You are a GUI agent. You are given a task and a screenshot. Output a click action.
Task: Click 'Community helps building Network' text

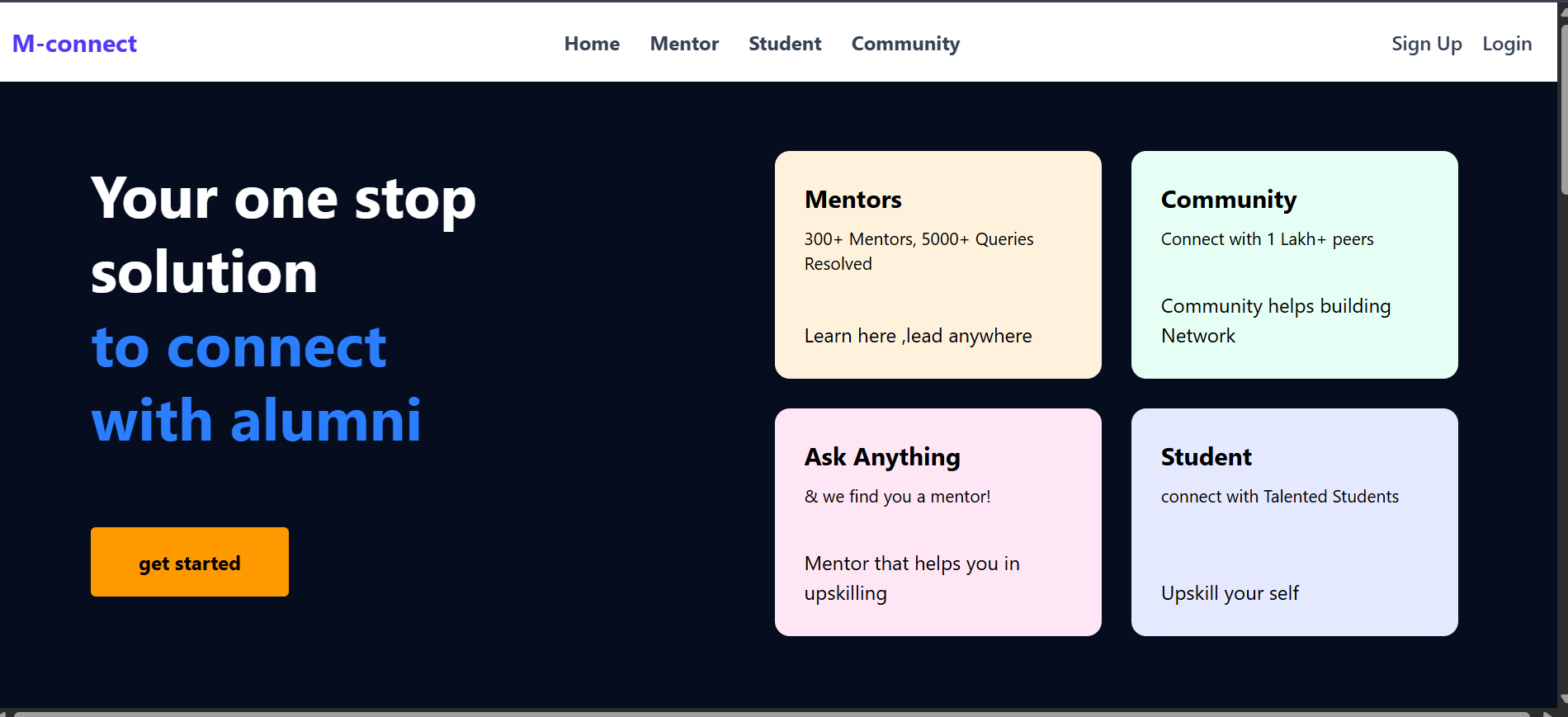point(1275,321)
